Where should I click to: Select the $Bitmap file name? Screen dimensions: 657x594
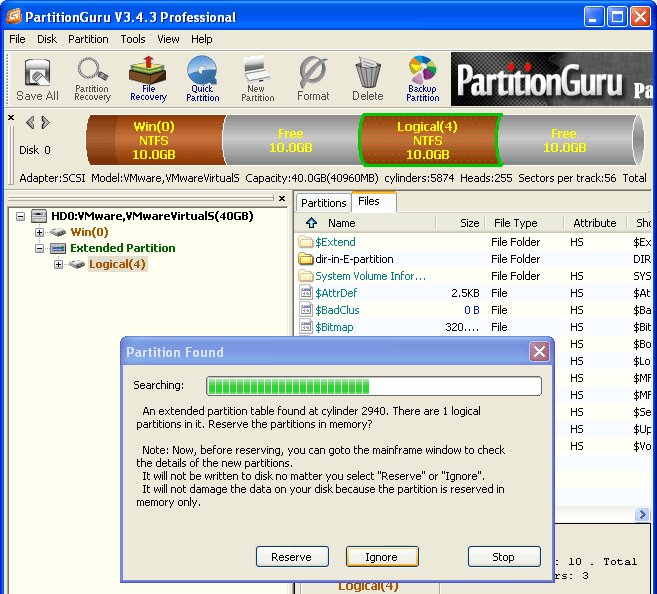334,327
